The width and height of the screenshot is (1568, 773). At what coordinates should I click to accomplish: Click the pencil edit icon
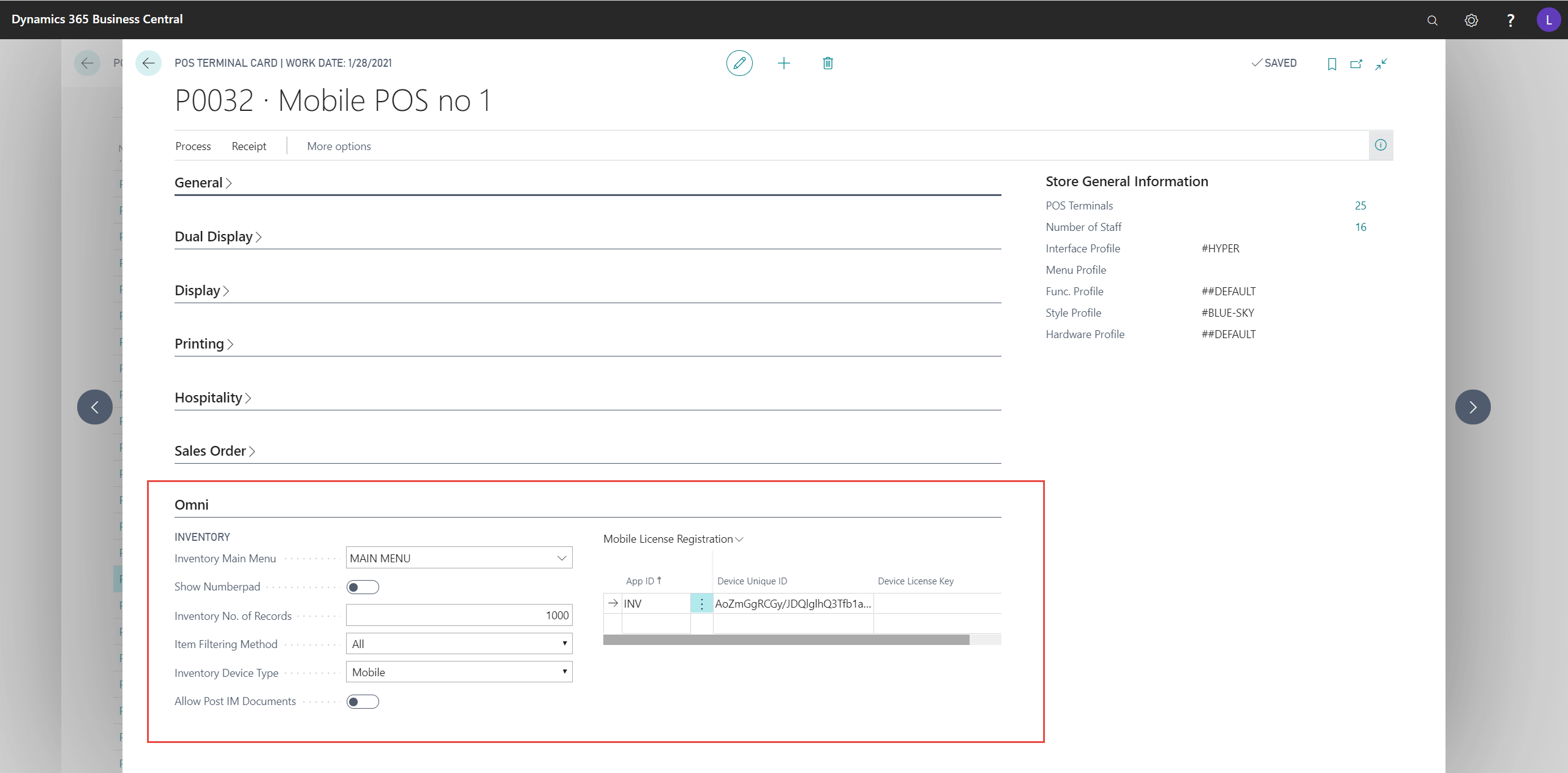point(739,63)
